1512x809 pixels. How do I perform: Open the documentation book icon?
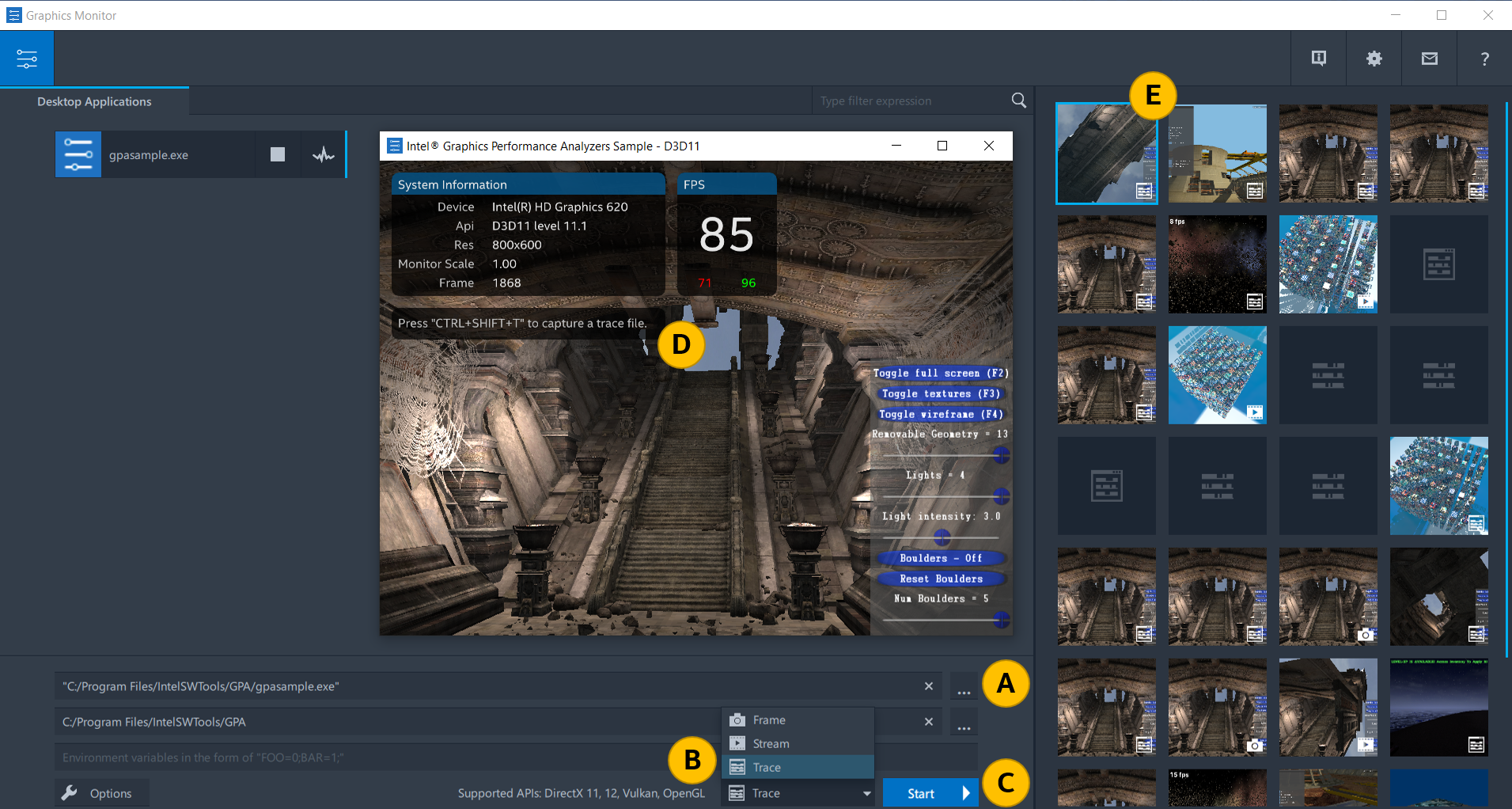(1318, 59)
